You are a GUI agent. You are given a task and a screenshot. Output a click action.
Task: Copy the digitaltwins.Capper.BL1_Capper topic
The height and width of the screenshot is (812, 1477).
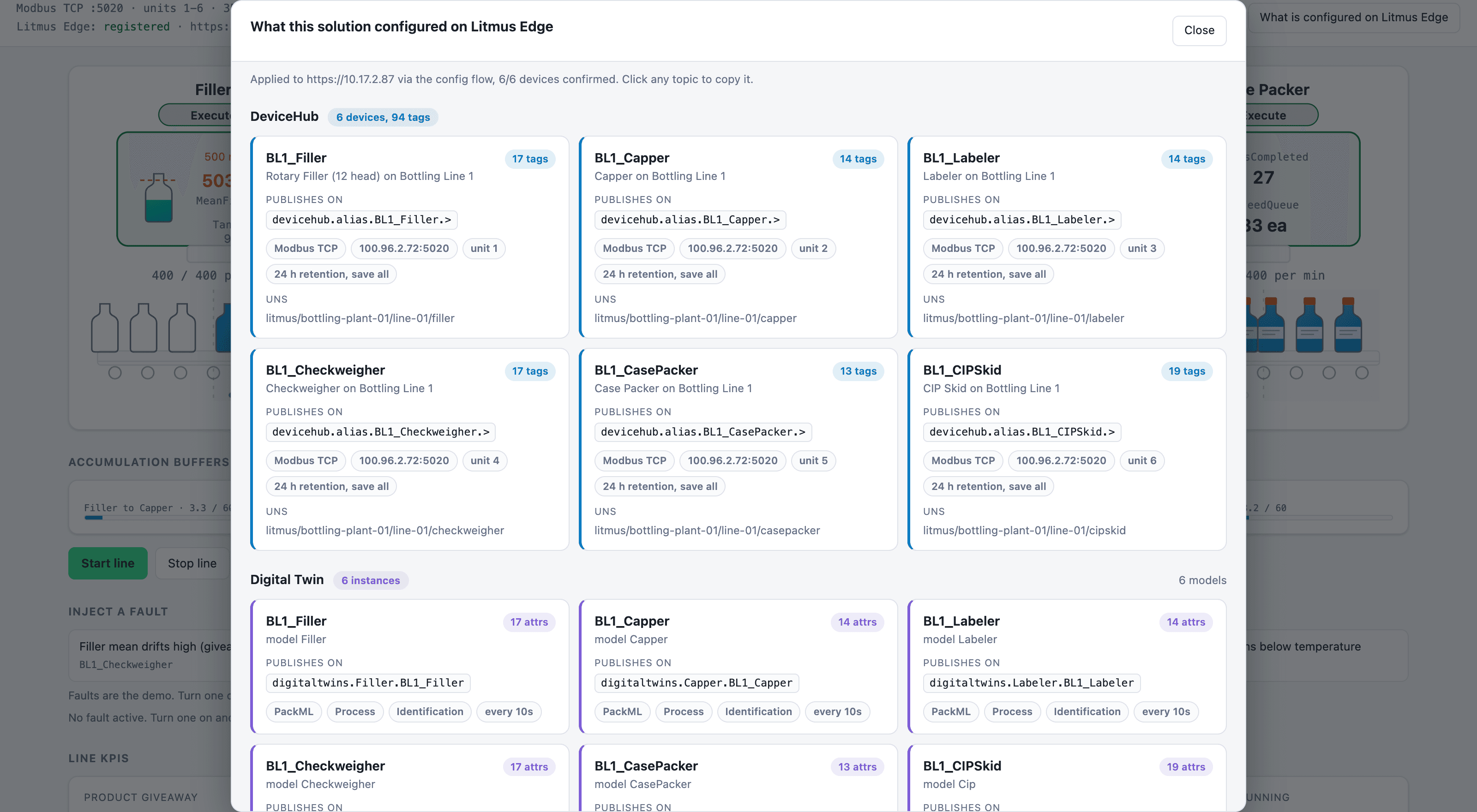pyautogui.click(x=696, y=683)
